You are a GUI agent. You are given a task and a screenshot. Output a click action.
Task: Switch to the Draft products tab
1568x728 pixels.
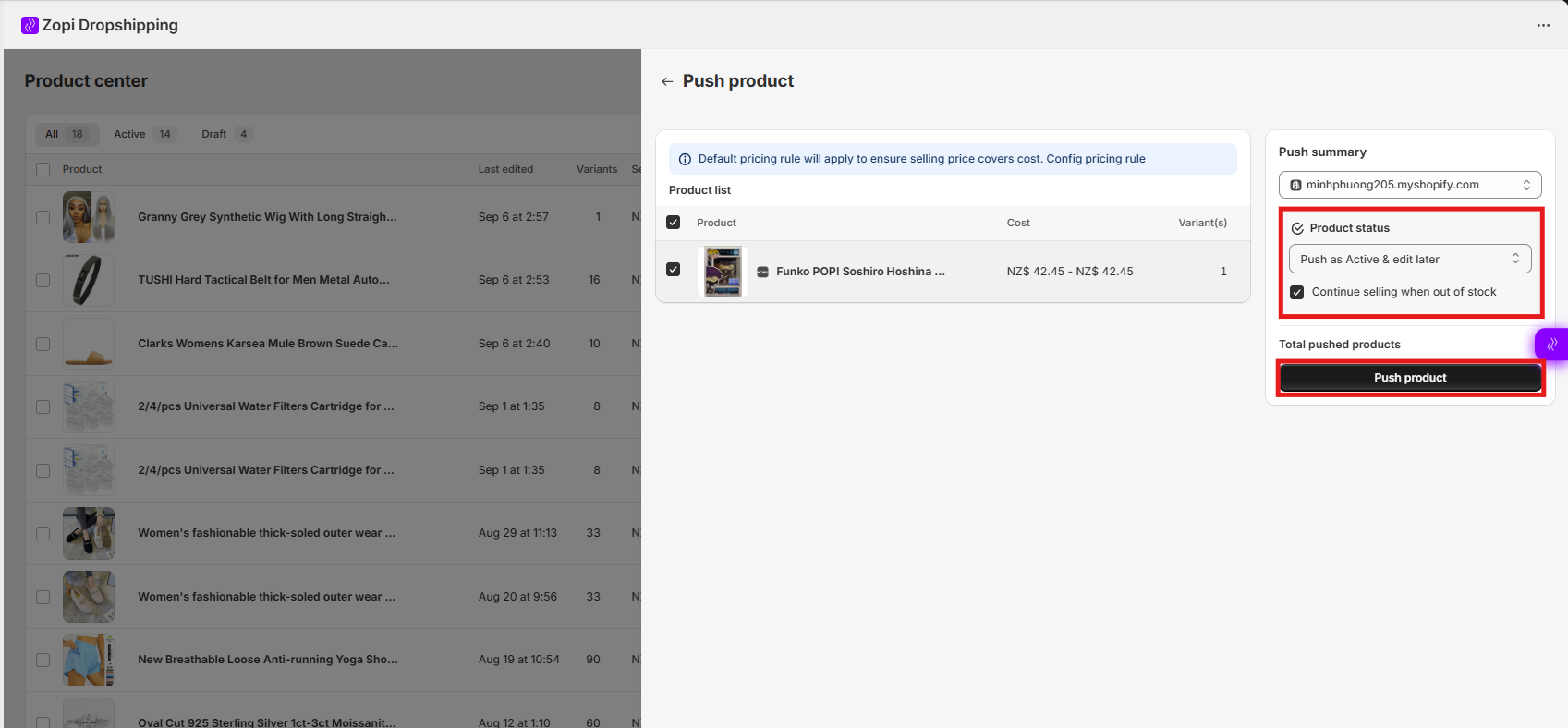tap(225, 134)
